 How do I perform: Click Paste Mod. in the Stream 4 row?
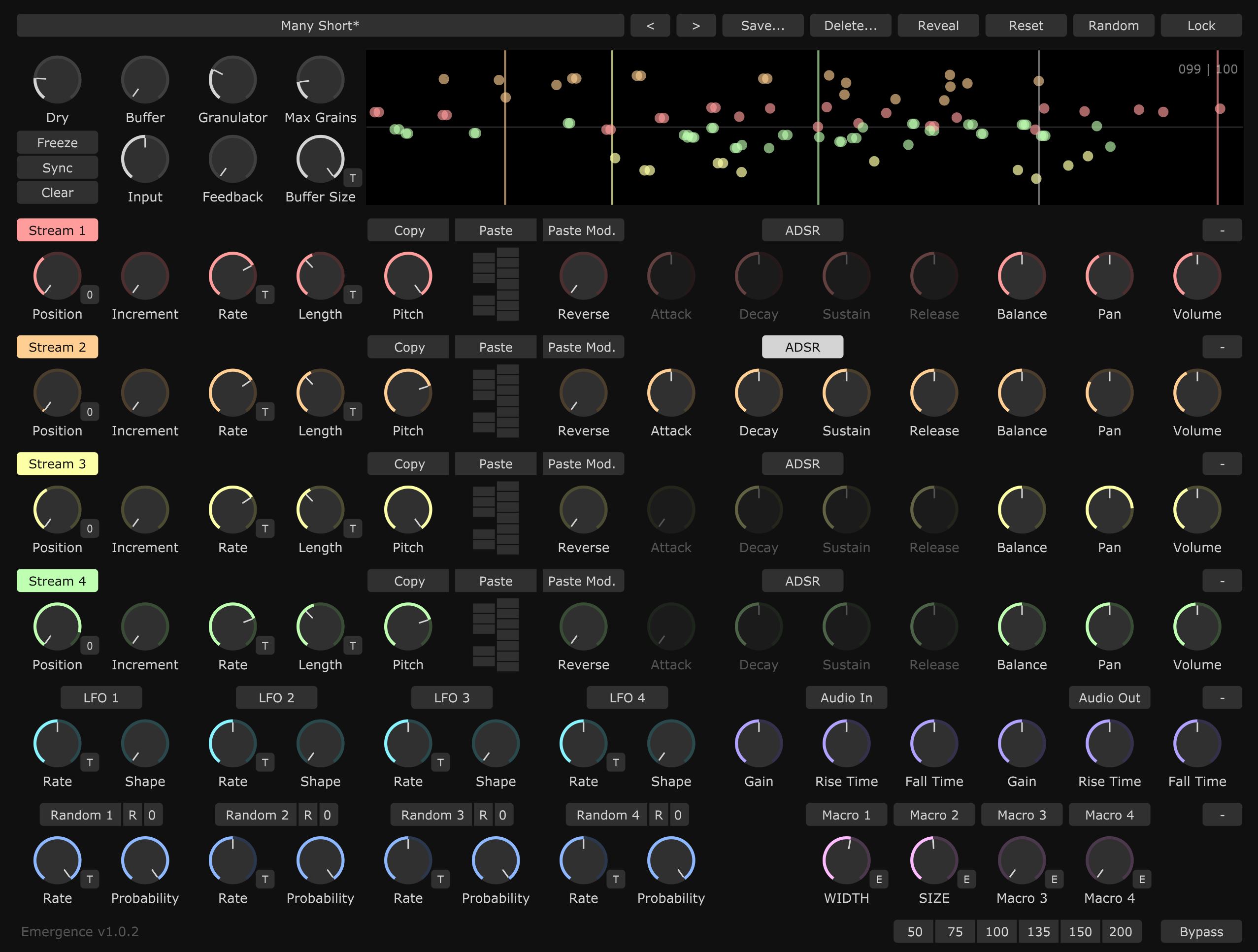(x=582, y=581)
